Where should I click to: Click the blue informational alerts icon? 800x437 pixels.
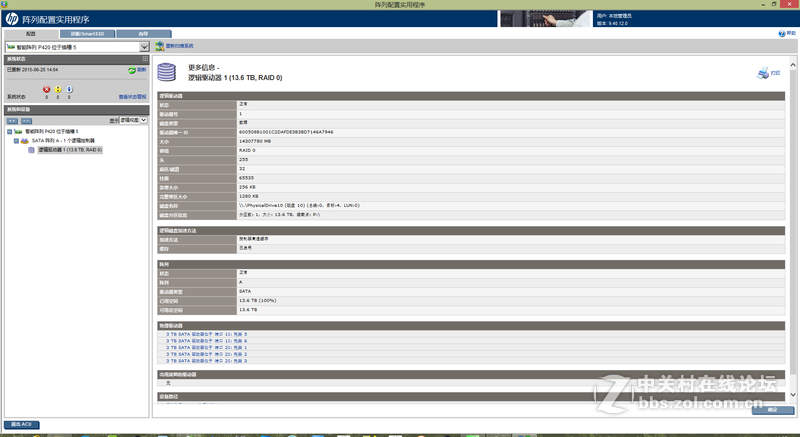(x=69, y=89)
